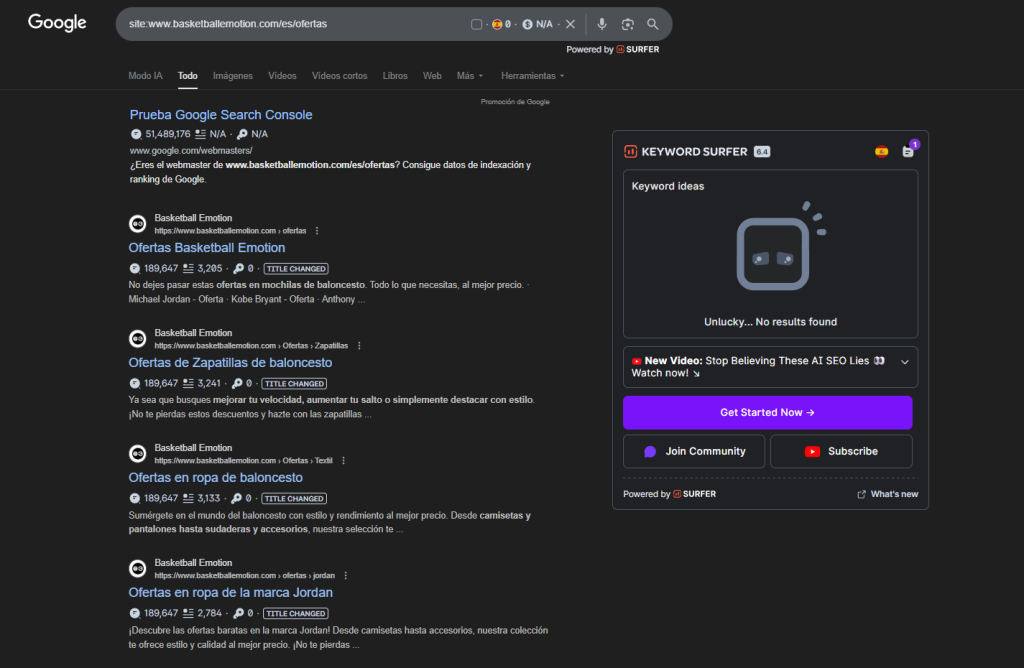
Task: Switch to the Imágenes tab
Action: point(232,76)
